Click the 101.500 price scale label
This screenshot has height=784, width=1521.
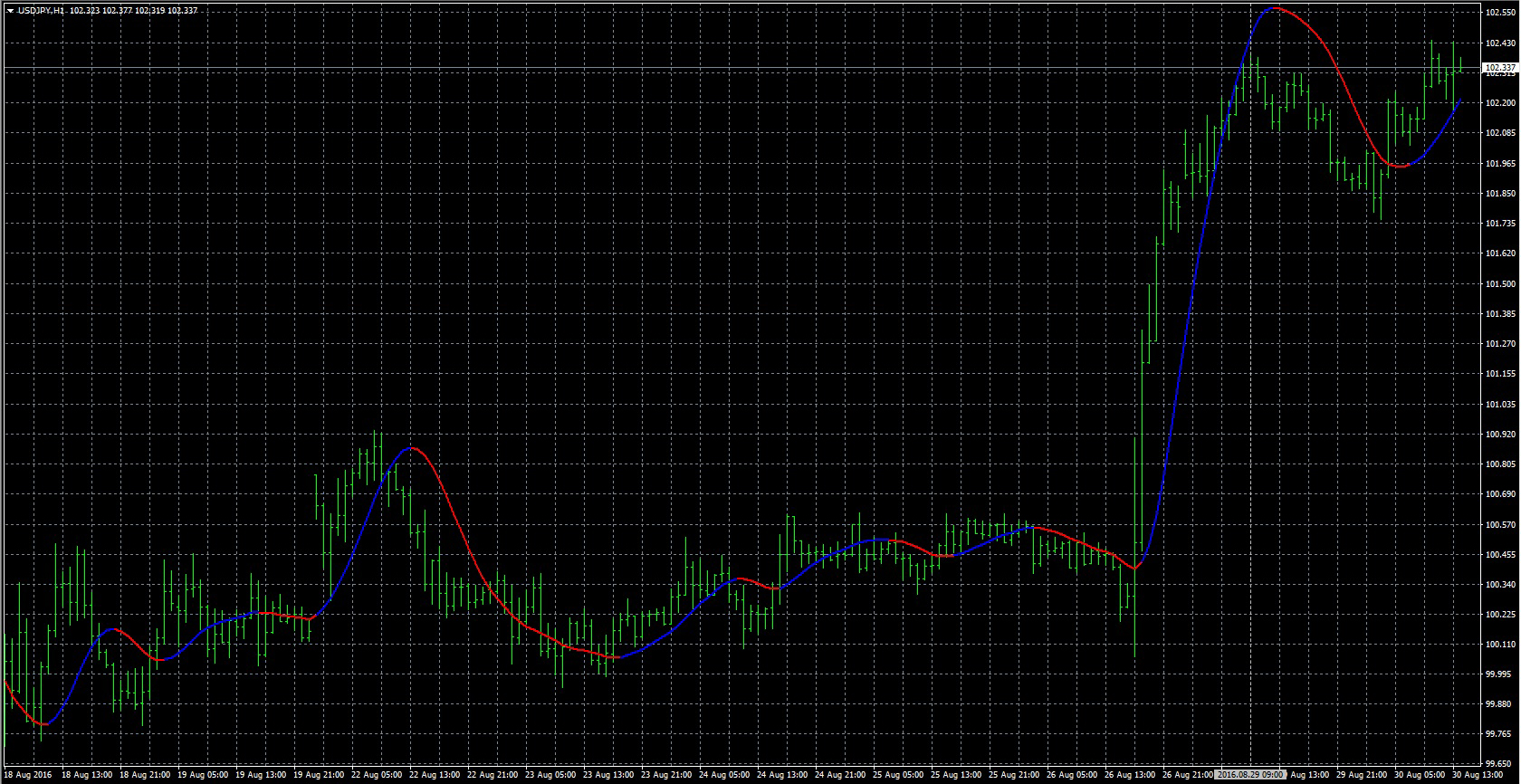tap(1500, 284)
